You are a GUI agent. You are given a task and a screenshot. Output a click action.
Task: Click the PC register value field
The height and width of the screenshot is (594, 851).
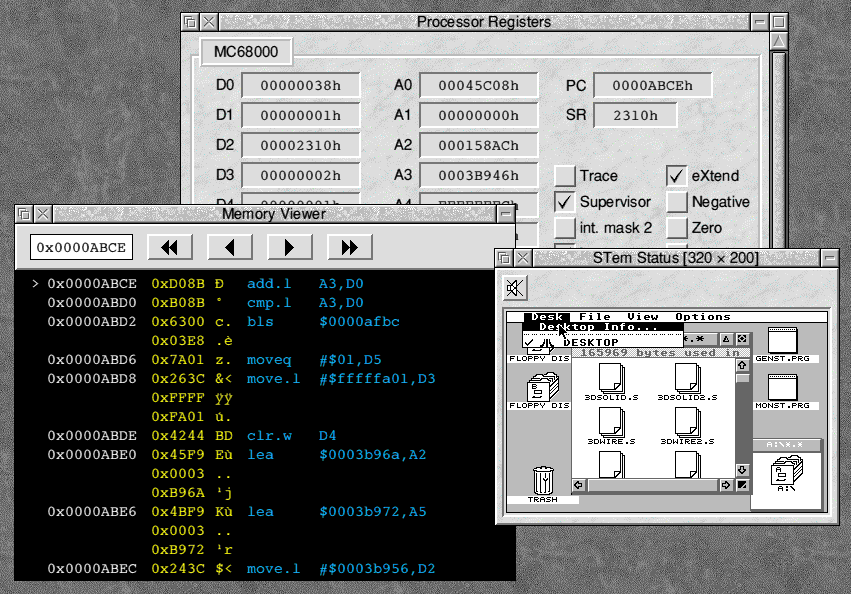pyautogui.click(x=652, y=86)
